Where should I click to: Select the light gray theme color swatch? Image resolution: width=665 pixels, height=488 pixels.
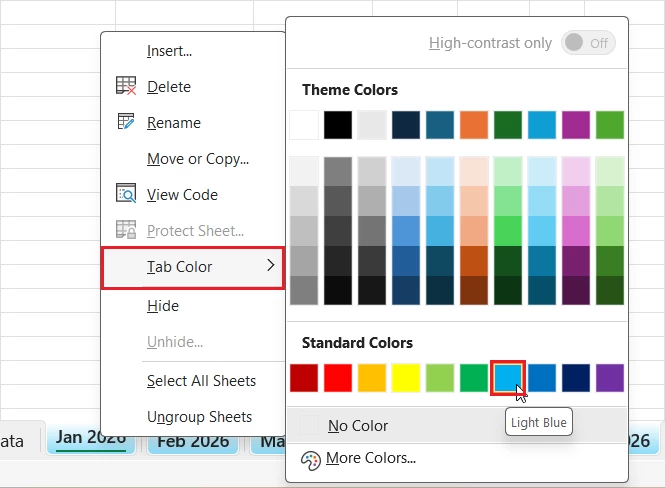(372, 125)
